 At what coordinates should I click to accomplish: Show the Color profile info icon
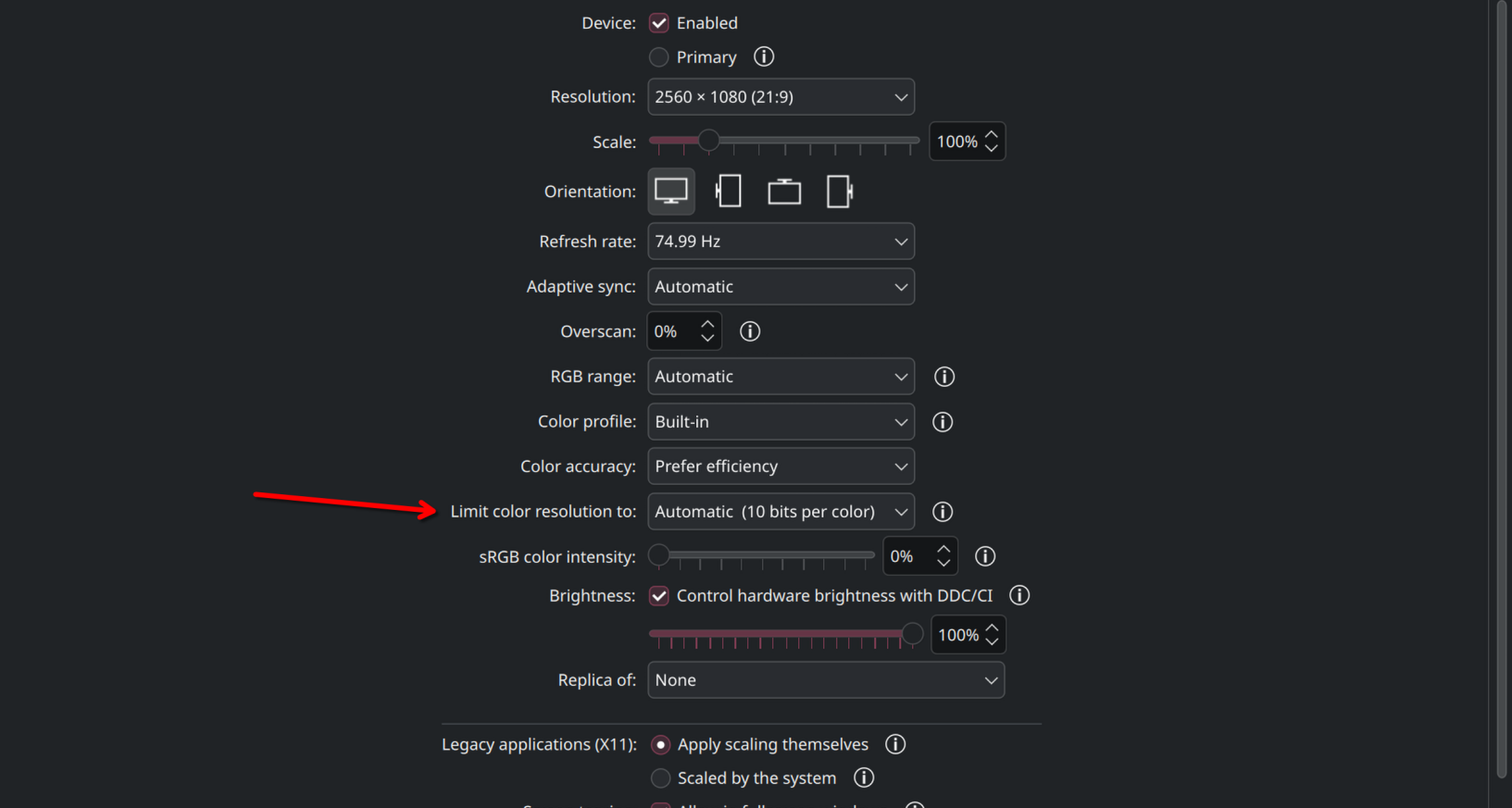(x=943, y=422)
